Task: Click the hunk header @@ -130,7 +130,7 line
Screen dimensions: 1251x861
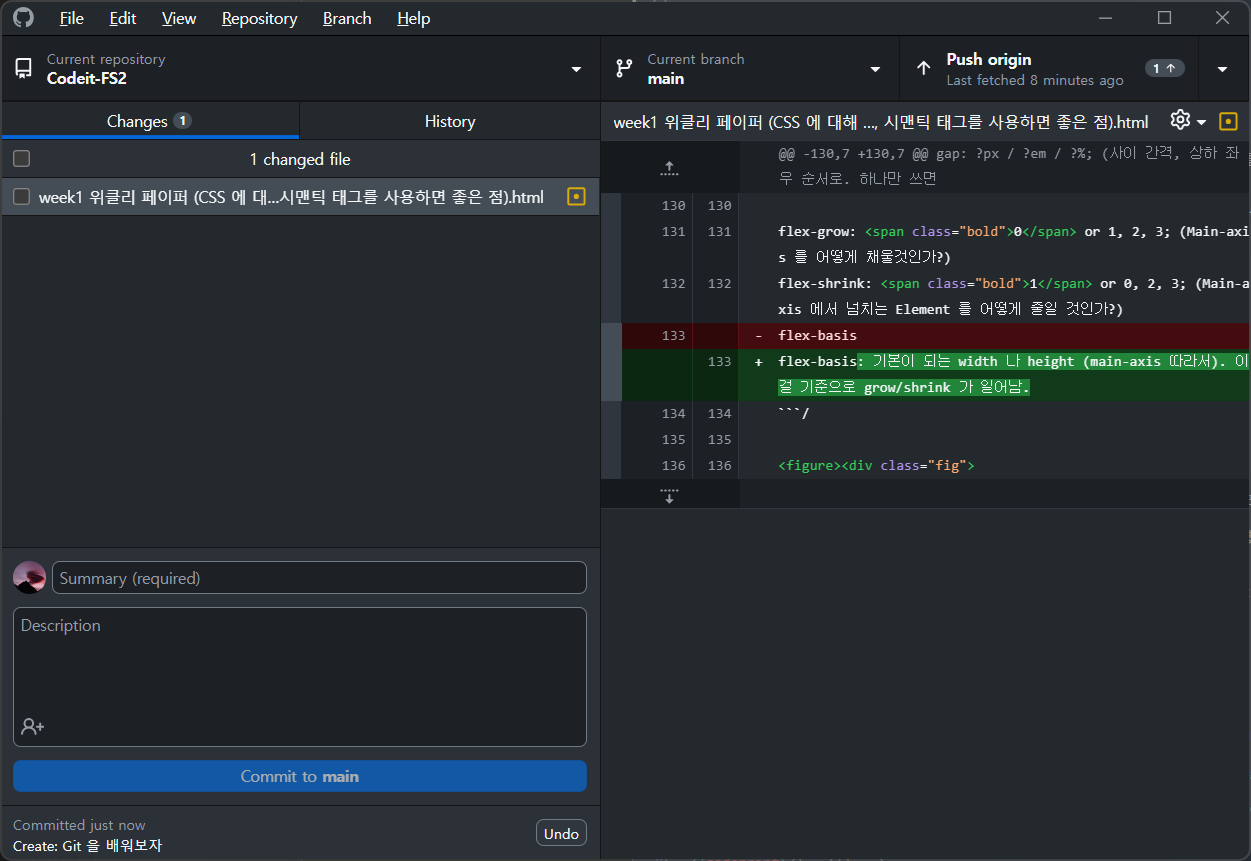Action: pyautogui.click(x=1010, y=167)
